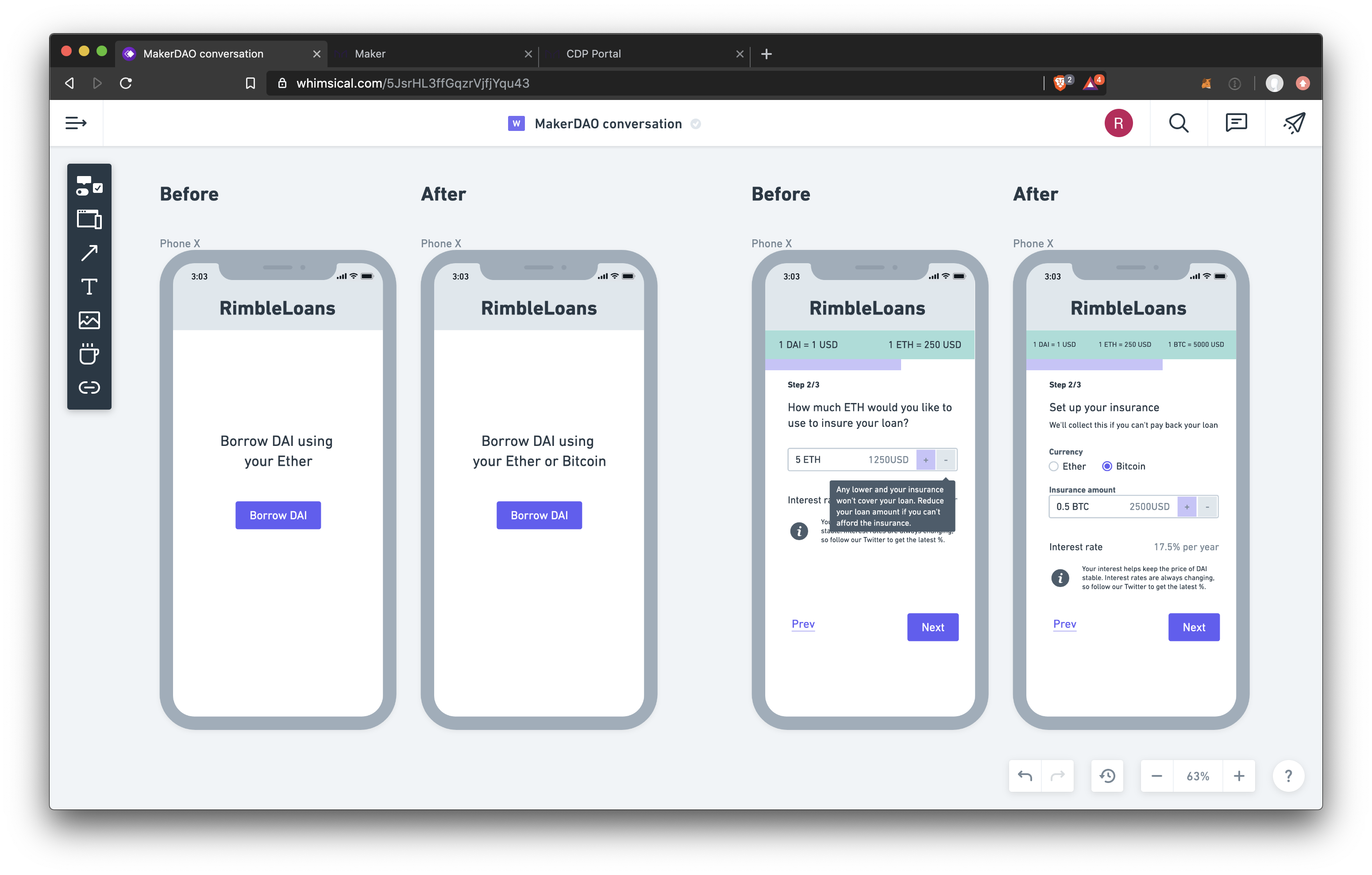This screenshot has height=875, width=1372.
Task: Click the MakerDAO conversation document title
Action: pyautogui.click(x=608, y=123)
